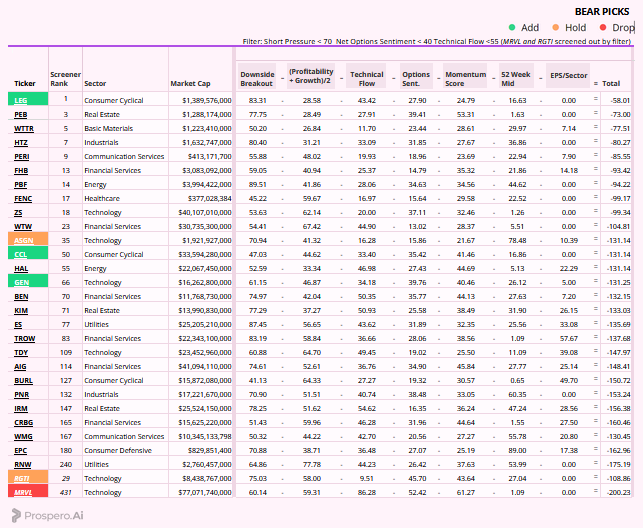Open the RGTI ticker link

(x=22, y=478)
